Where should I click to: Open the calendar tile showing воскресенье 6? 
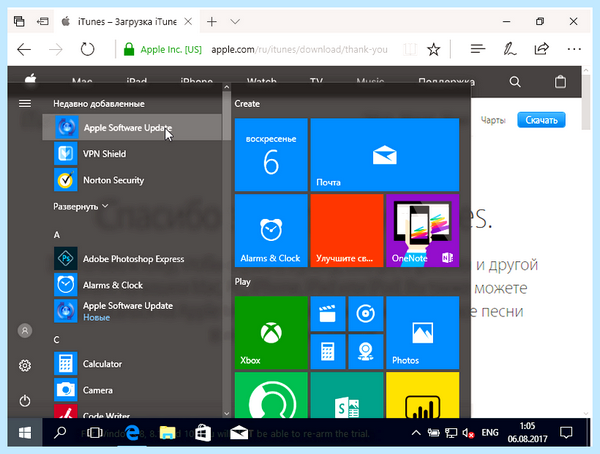click(x=271, y=154)
